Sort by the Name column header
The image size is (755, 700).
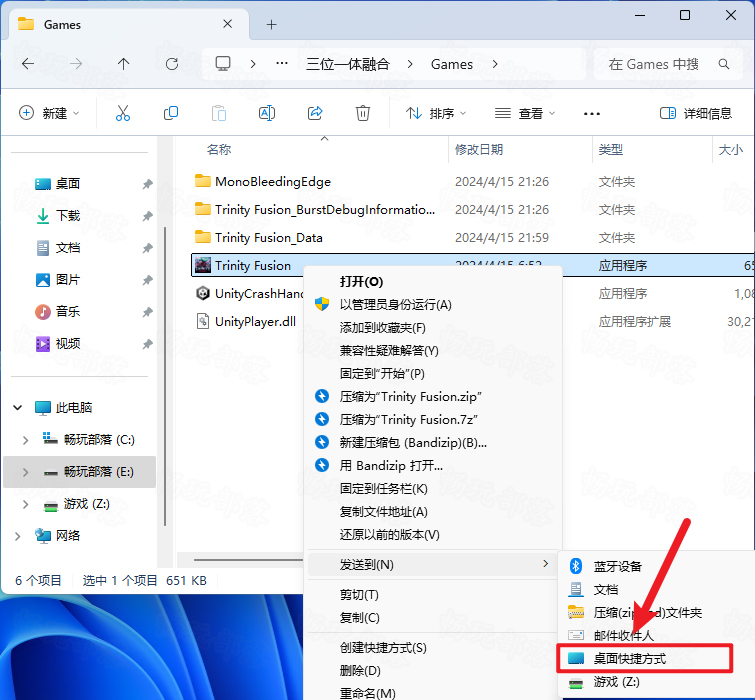219,149
